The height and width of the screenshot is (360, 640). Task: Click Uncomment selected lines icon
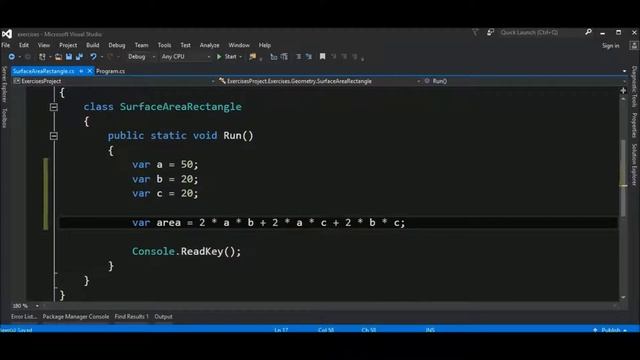pyautogui.click(x=309, y=57)
